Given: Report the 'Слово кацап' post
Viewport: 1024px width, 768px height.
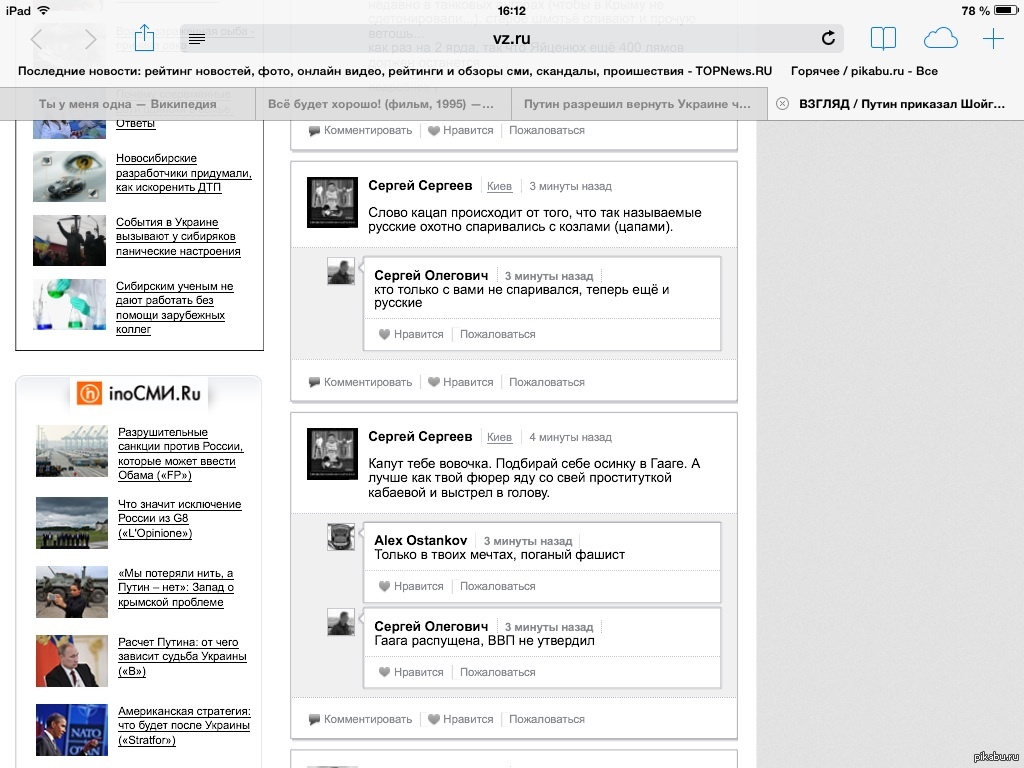Looking at the screenshot, I should 547,382.
